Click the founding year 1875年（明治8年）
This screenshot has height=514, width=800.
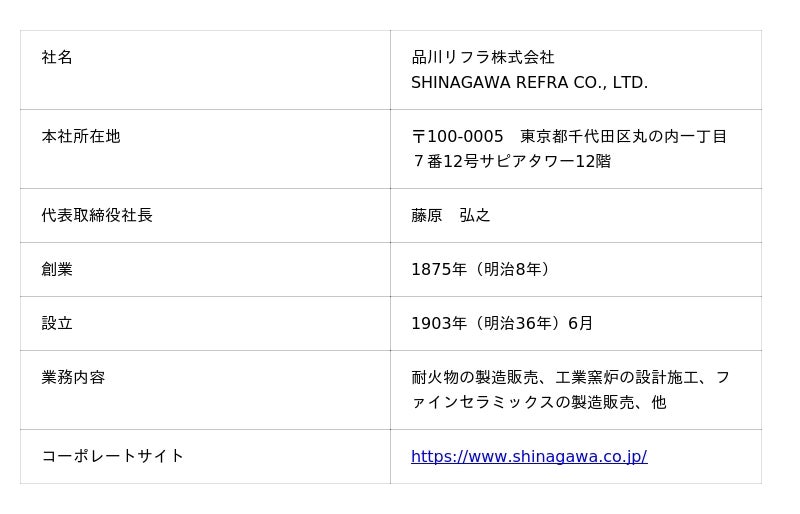coord(482,270)
